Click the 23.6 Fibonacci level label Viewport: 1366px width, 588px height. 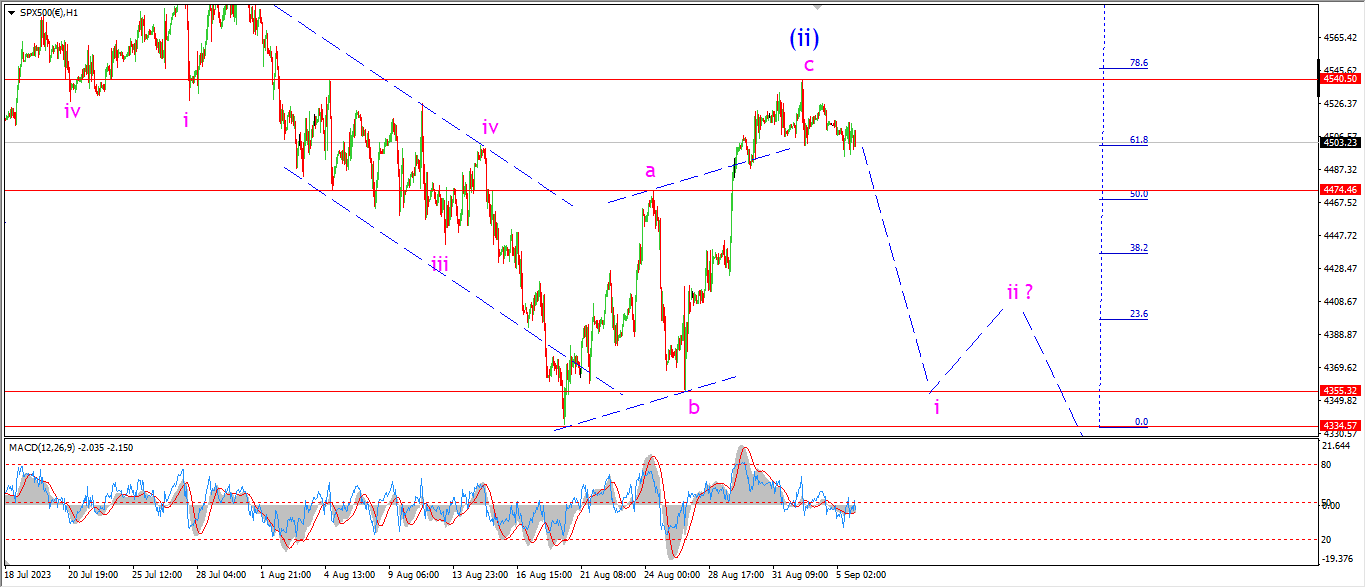(x=1139, y=314)
